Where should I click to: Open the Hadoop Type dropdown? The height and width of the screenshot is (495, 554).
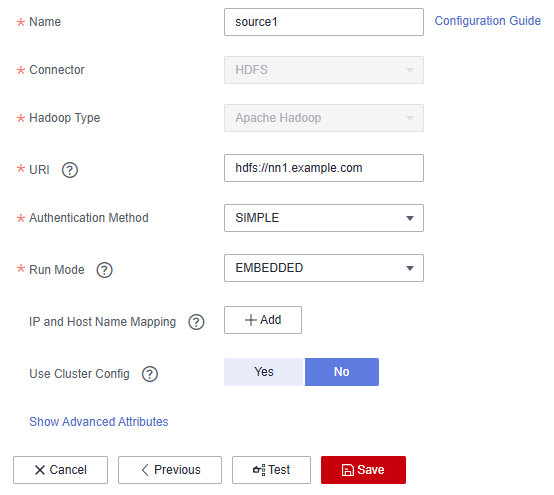[324, 118]
